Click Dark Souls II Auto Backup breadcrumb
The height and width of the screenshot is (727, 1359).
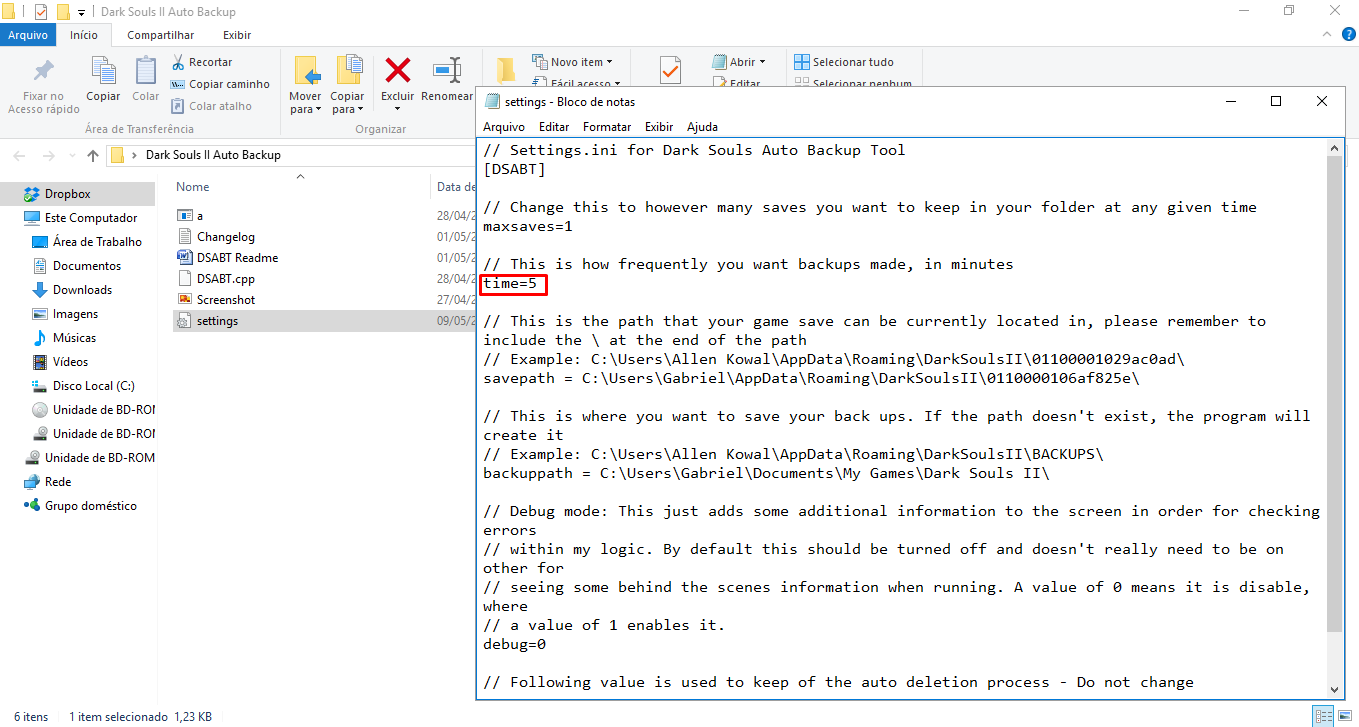[x=213, y=155]
